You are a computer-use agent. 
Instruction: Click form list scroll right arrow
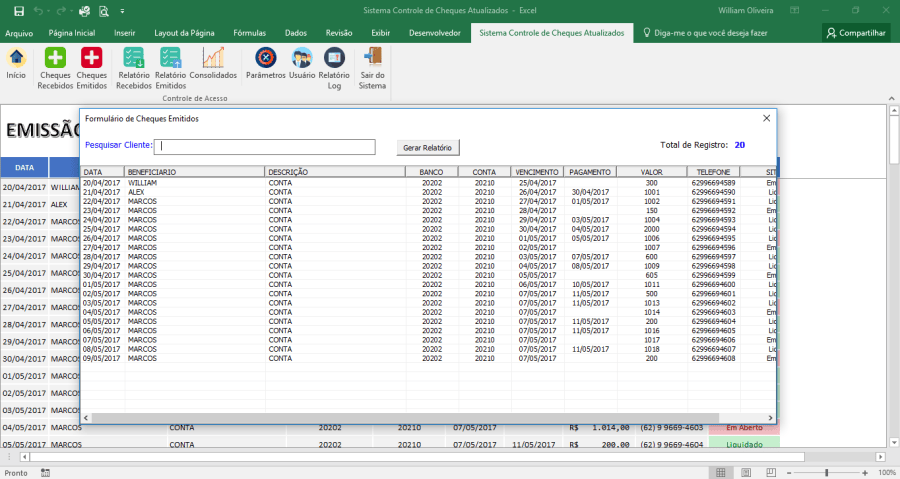(x=770, y=418)
